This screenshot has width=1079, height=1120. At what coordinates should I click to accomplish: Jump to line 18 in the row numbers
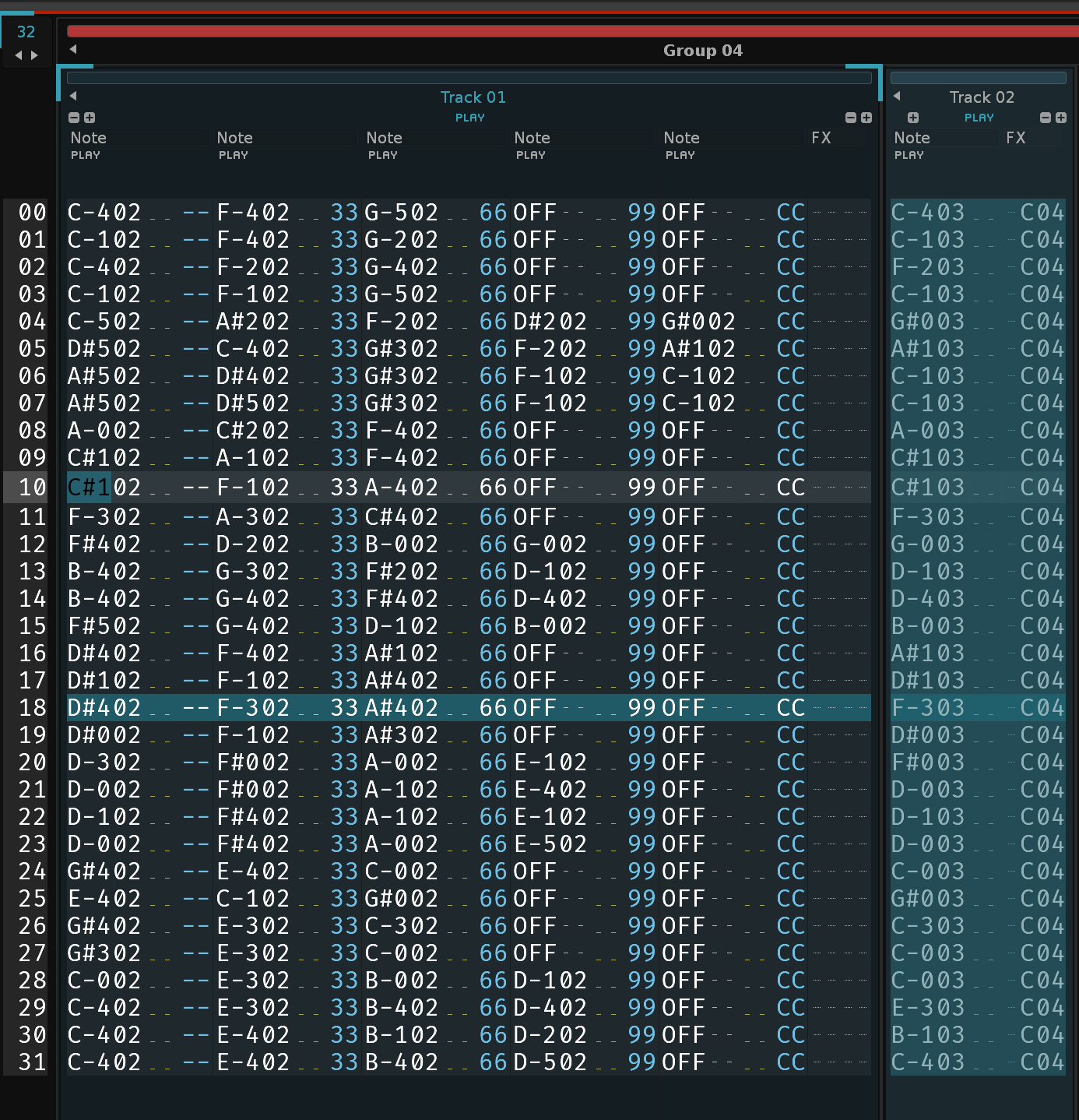point(32,708)
